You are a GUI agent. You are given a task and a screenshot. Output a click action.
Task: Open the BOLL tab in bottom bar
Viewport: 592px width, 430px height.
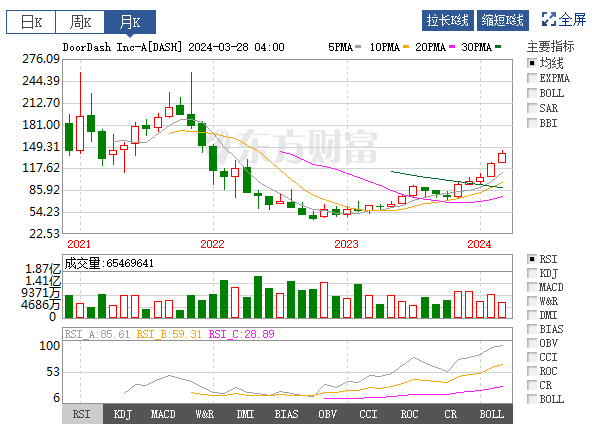(492, 414)
